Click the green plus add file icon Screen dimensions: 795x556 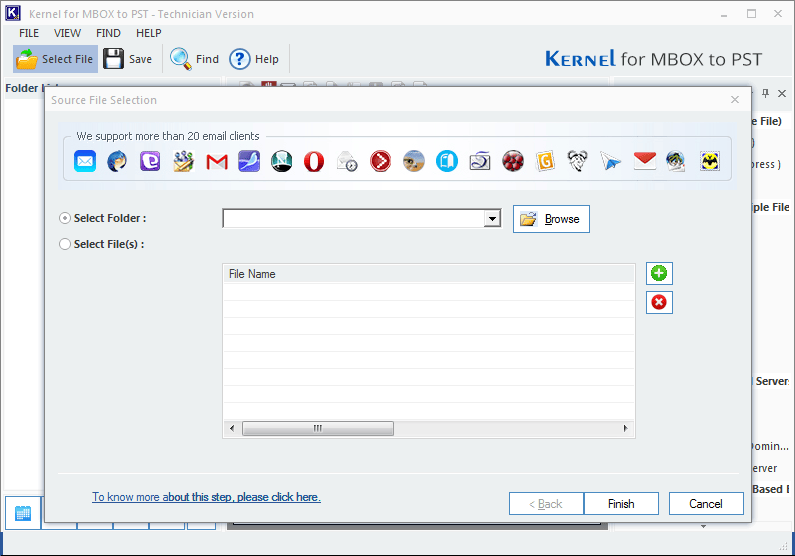pyautogui.click(x=659, y=274)
